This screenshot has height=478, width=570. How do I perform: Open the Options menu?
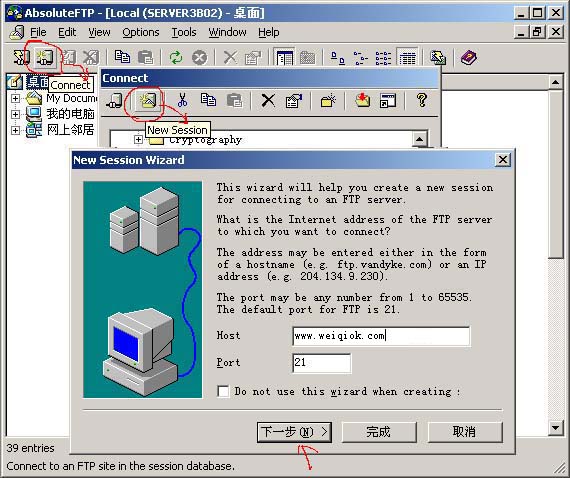[x=141, y=32]
